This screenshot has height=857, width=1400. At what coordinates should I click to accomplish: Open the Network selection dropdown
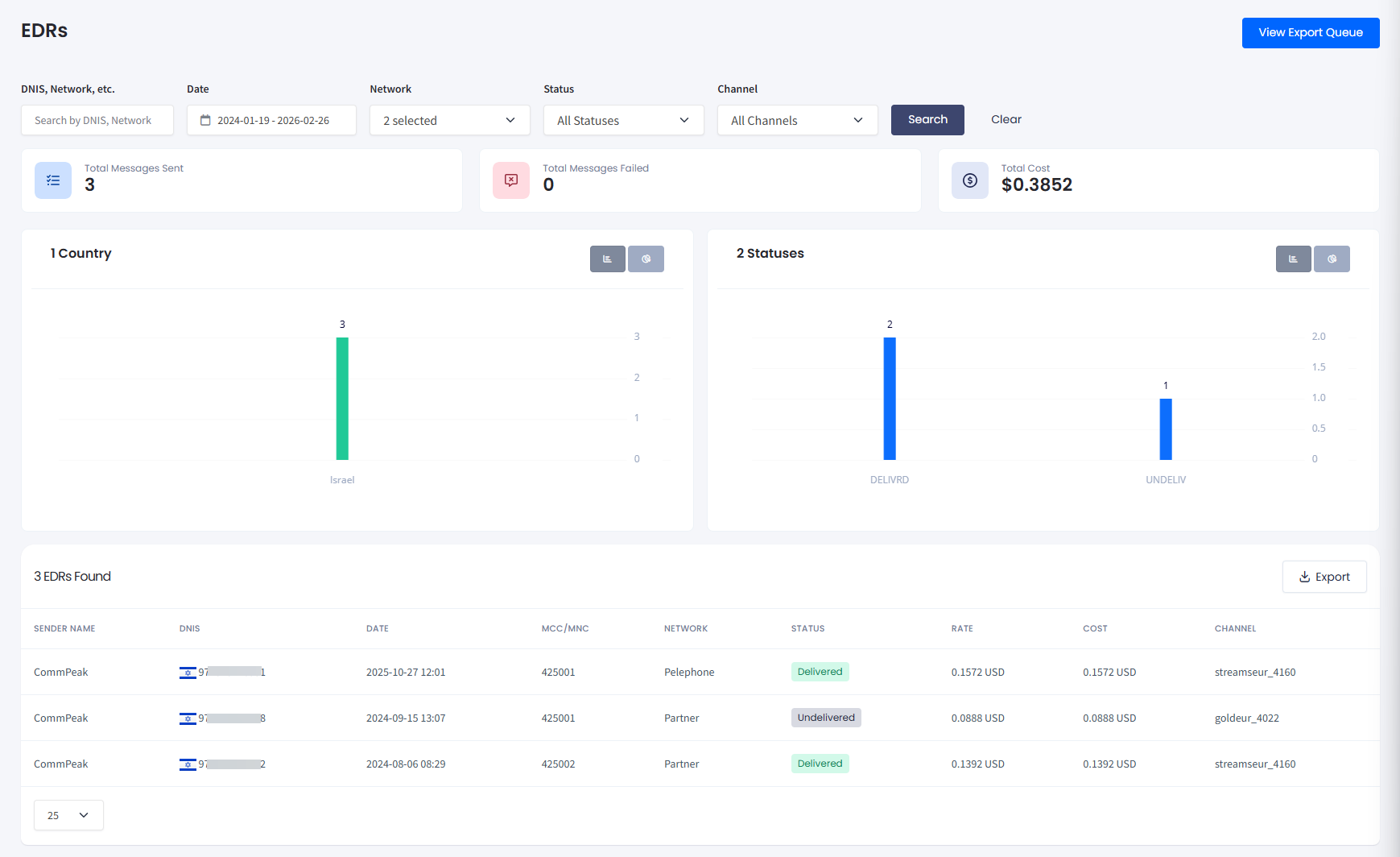(449, 119)
